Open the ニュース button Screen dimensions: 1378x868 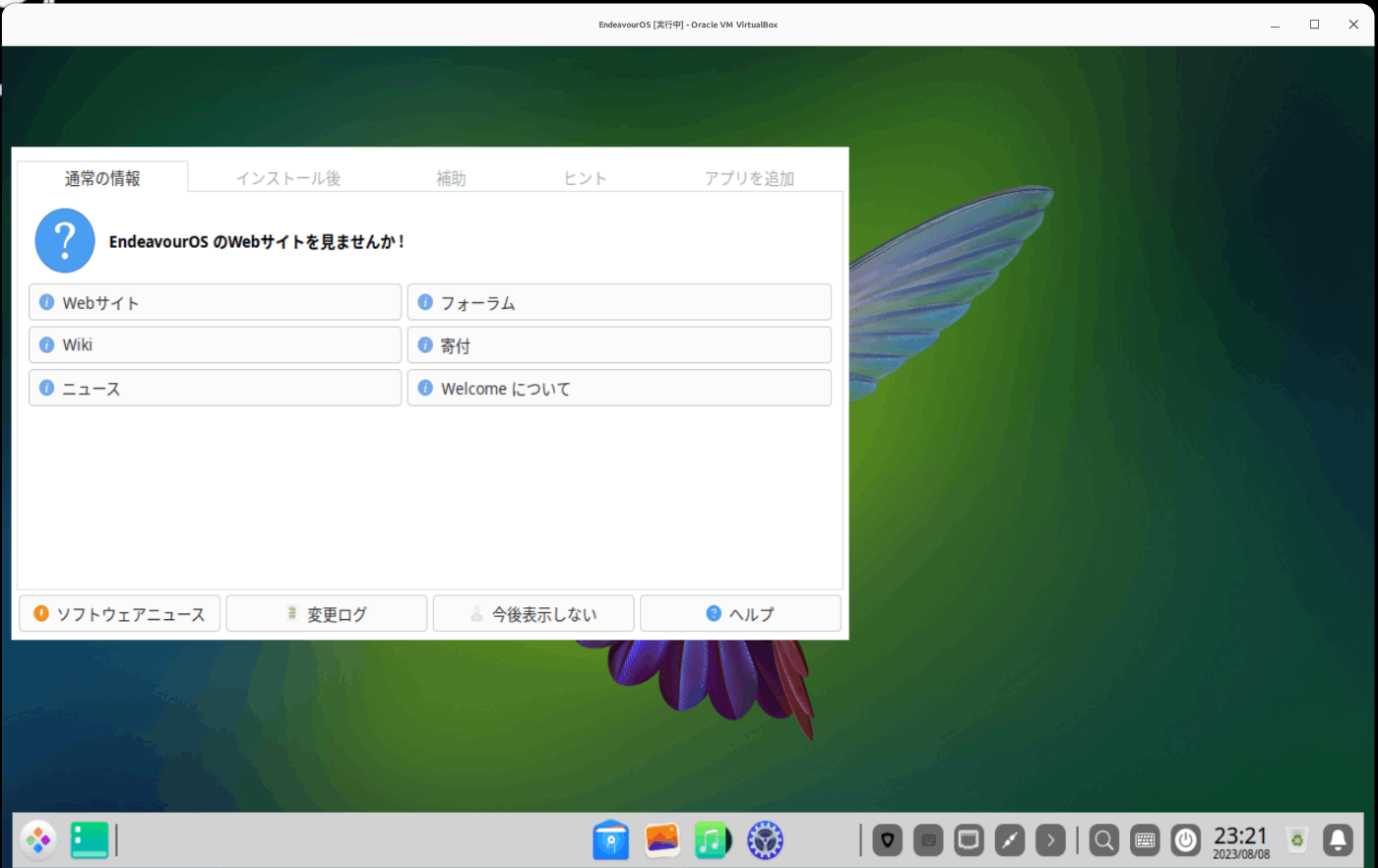(x=215, y=388)
